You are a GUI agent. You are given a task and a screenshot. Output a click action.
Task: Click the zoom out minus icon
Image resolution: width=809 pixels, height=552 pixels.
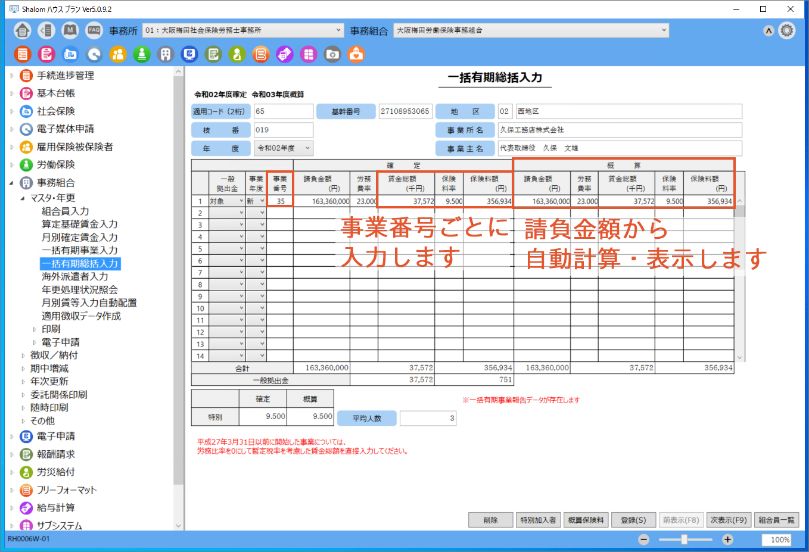[x=644, y=540]
